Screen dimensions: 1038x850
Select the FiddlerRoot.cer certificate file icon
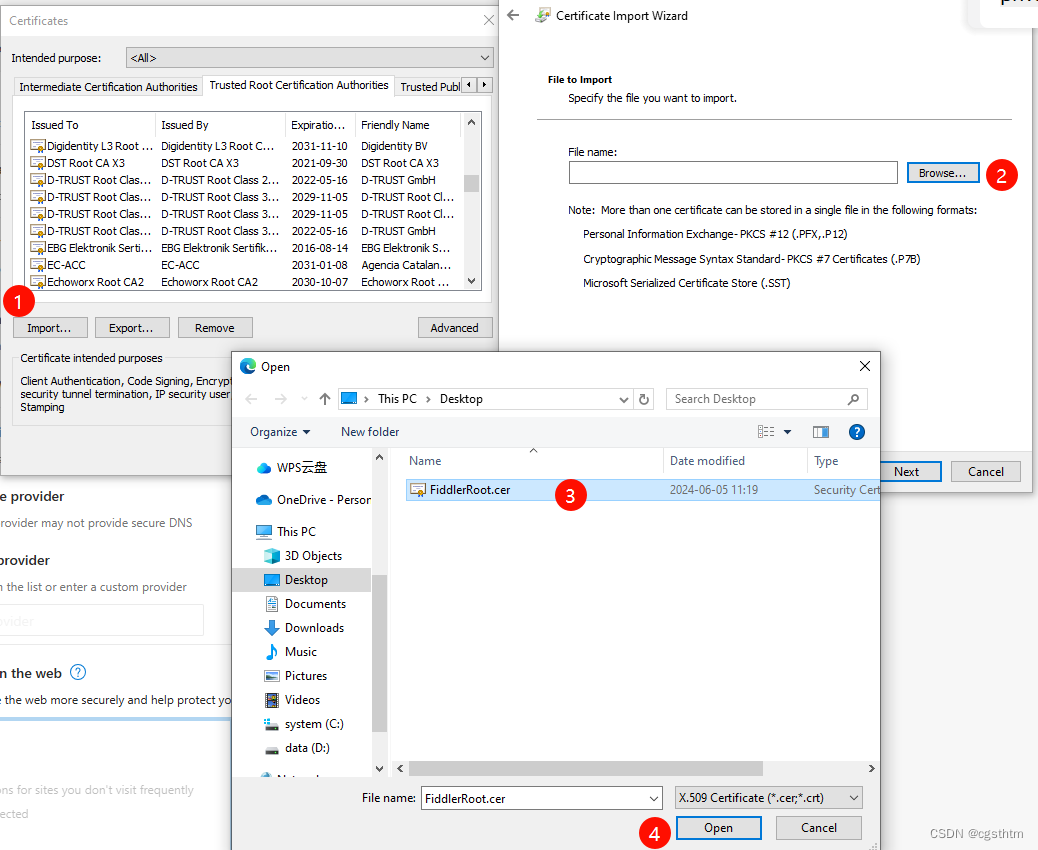coord(417,489)
